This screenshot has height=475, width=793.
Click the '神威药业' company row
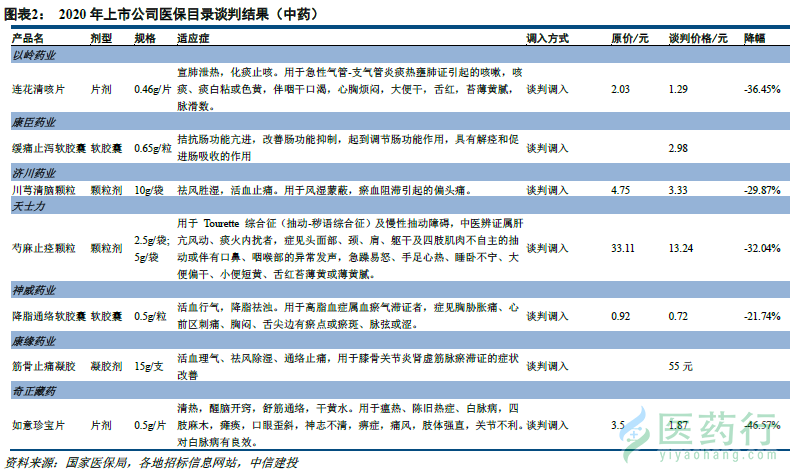pyautogui.click(x=400, y=290)
